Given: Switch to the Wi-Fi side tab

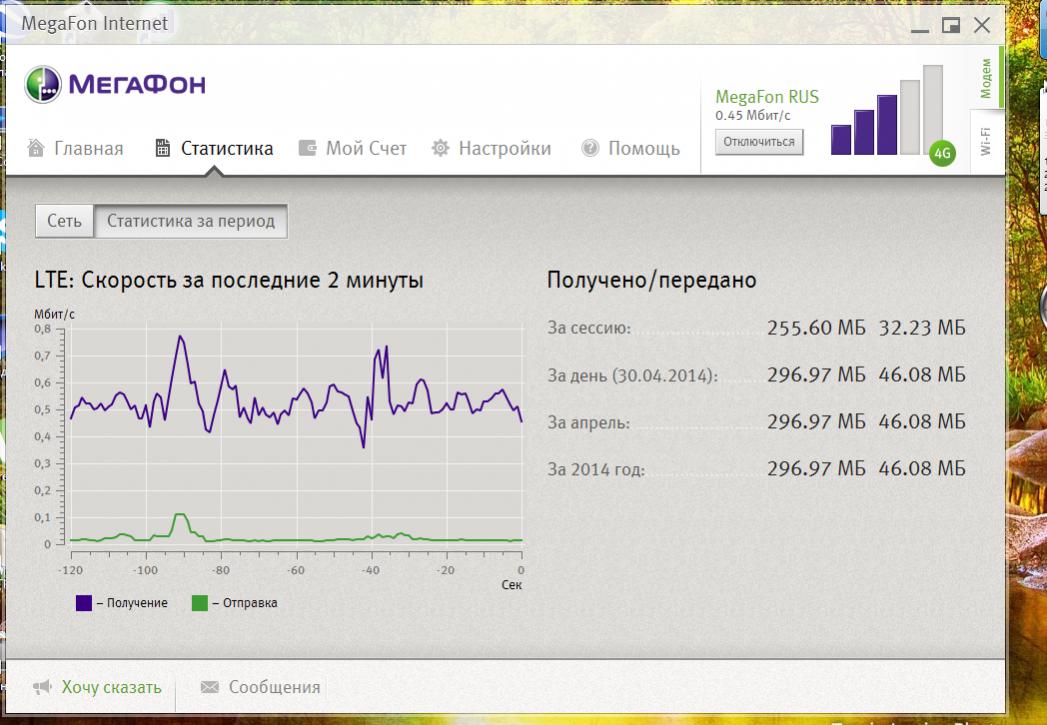Looking at the screenshot, I should [x=986, y=142].
